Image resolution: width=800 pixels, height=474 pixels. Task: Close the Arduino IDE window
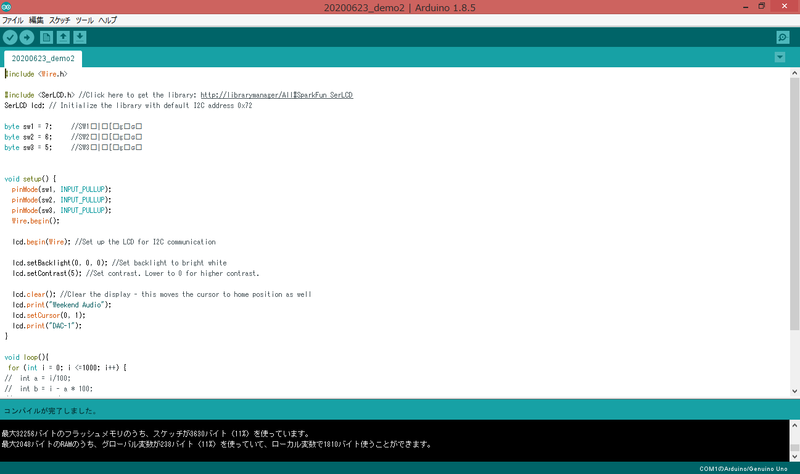[785, 7]
